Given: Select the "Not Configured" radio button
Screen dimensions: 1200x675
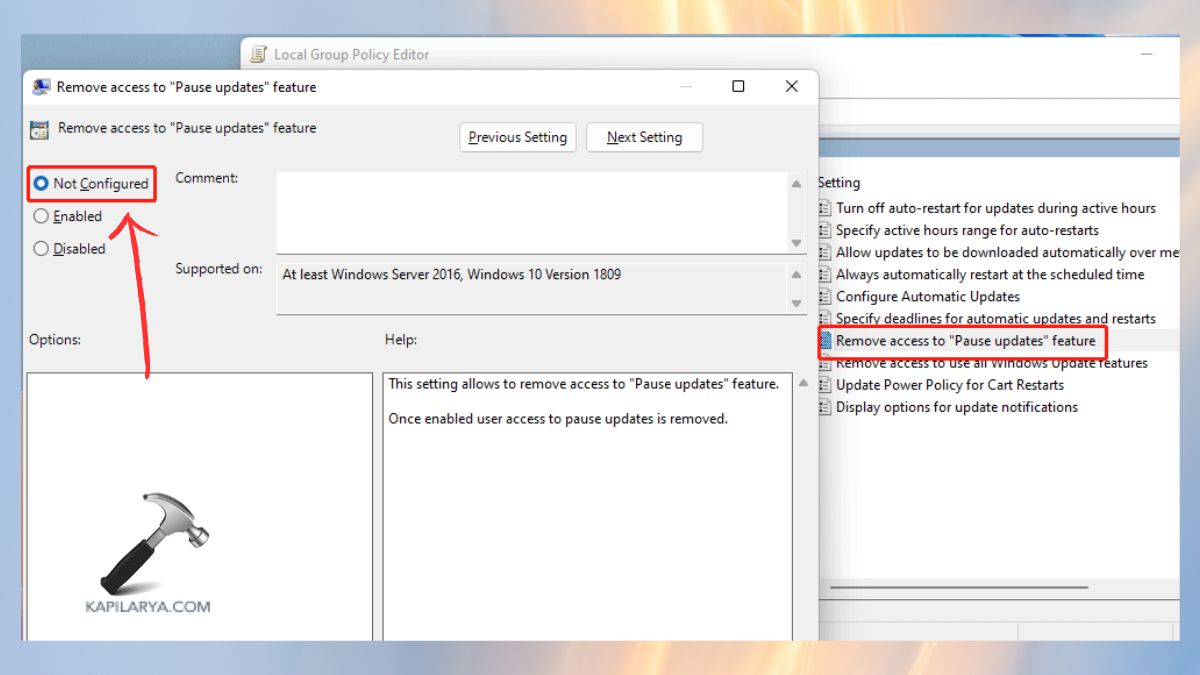Looking at the screenshot, I should pos(41,183).
